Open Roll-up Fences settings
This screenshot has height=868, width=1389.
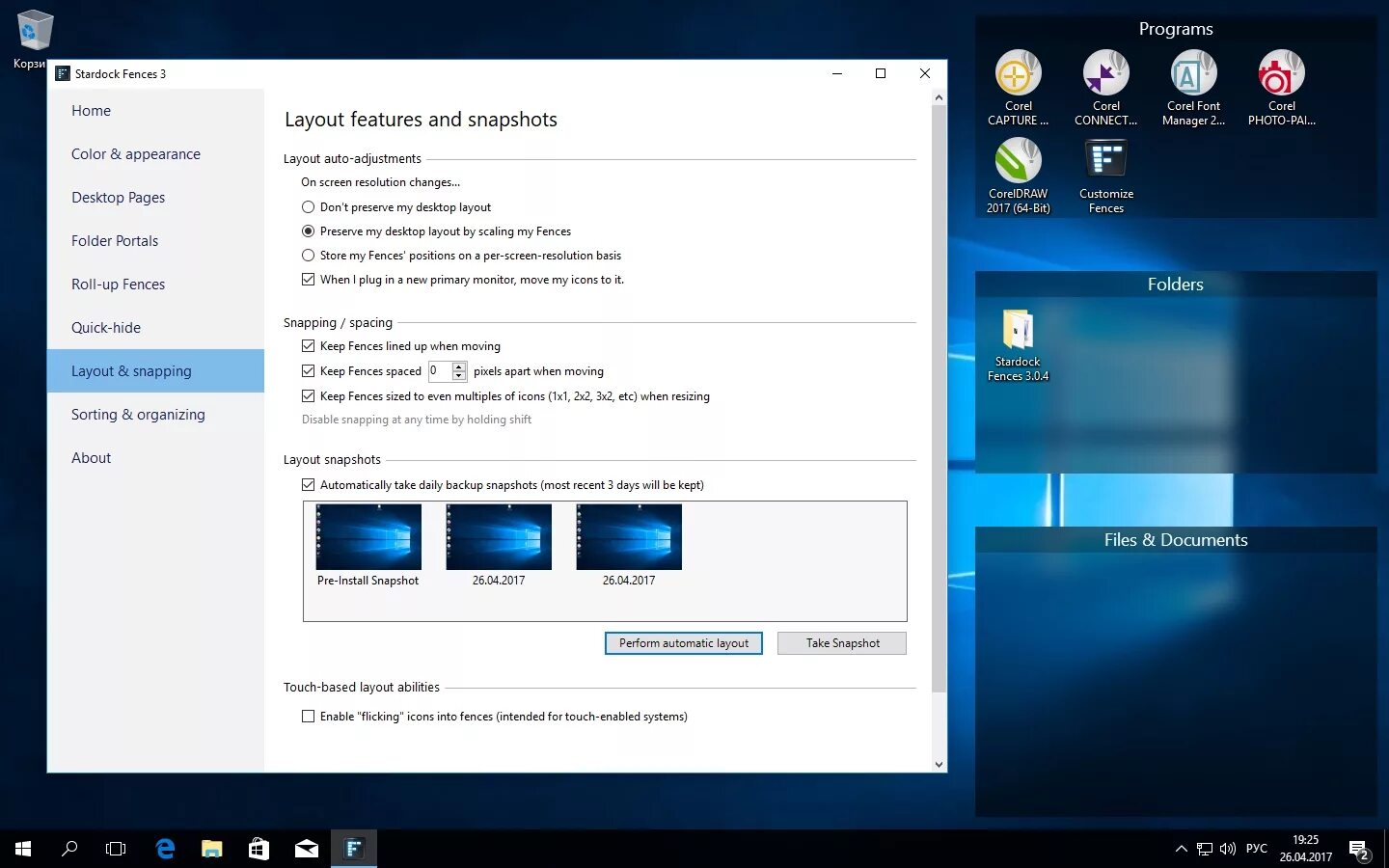point(155,285)
